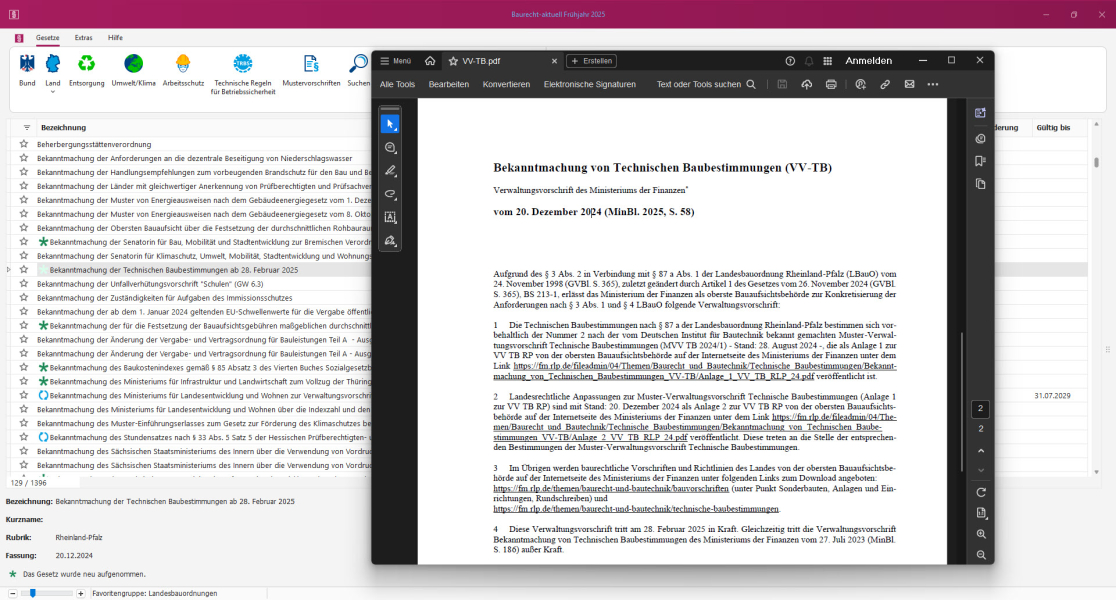Open the bauvorschriften URL link
Viewport: 1116px width, 600px height.
[x=611, y=489]
